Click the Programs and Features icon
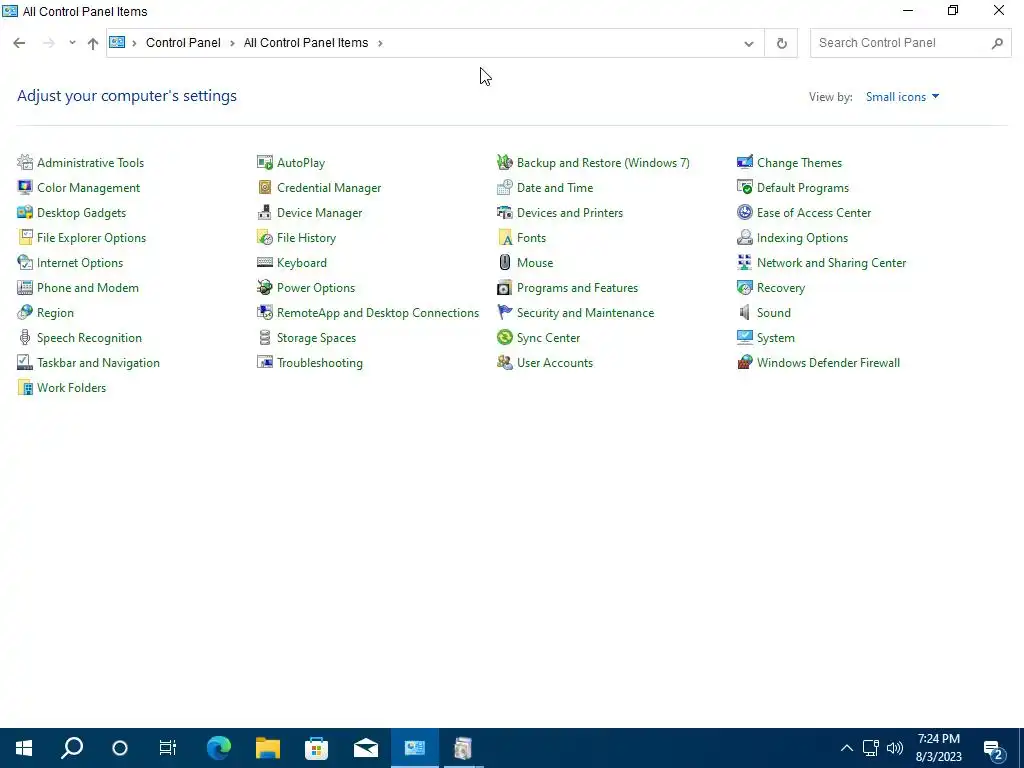Image resolution: width=1024 pixels, height=768 pixels. (505, 287)
